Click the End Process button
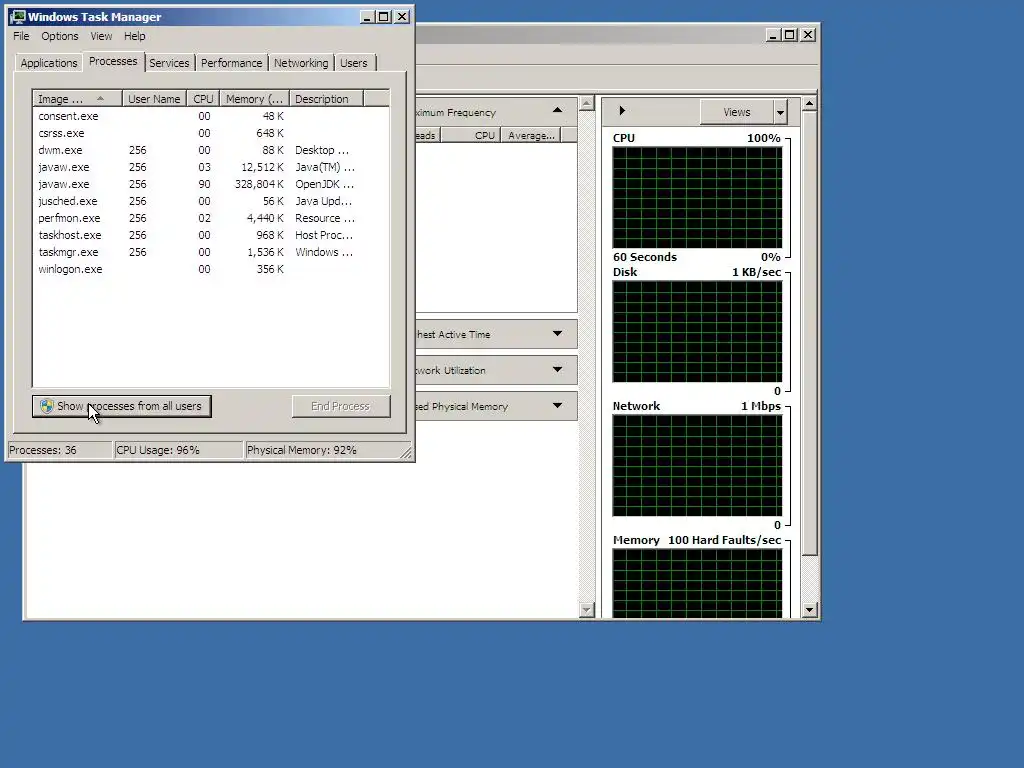Viewport: 1024px width, 768px height. coord(341,406)
